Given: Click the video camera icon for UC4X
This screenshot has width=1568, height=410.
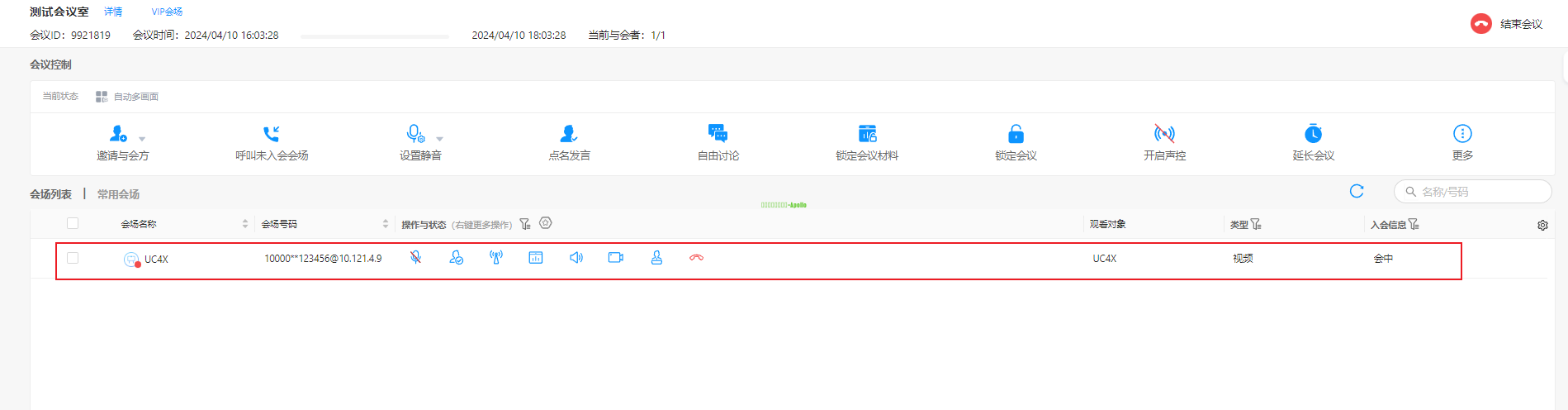Looking at the screenshot, I should point(616,258).
